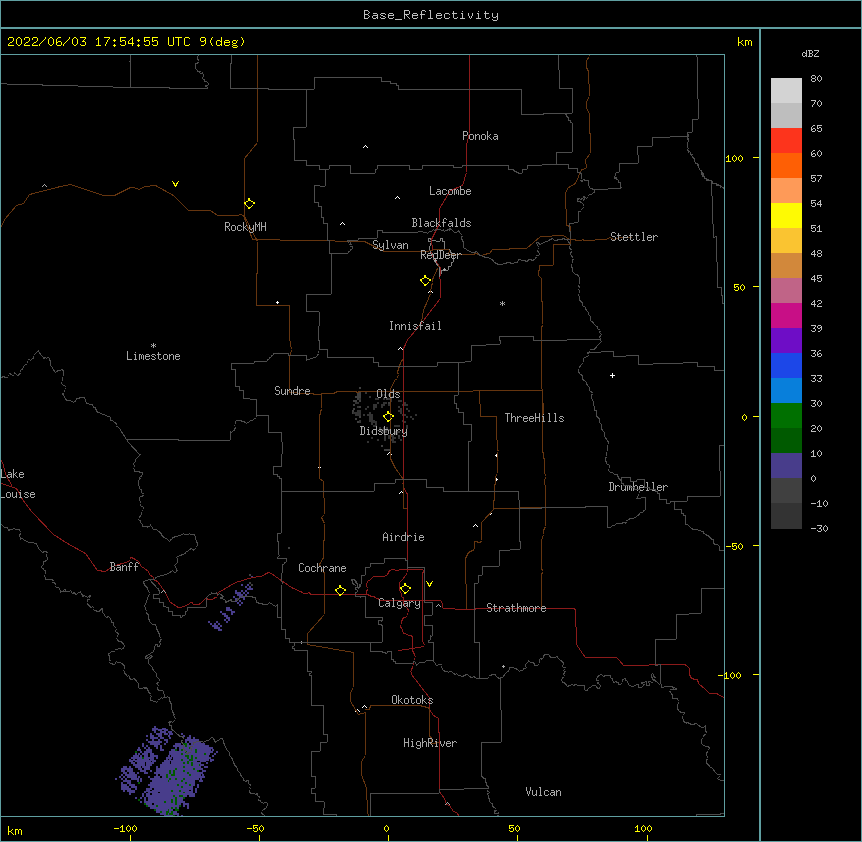Select the white plus marker north of Drumheller
This screenshot has height=842, width=862.
[612, 375]
